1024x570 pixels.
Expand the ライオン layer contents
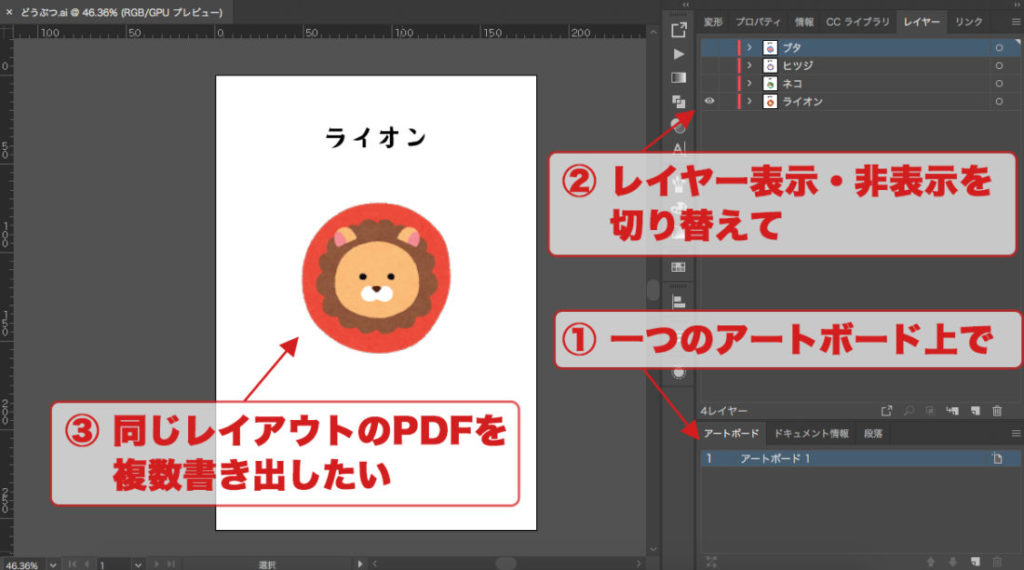point(749,101)
